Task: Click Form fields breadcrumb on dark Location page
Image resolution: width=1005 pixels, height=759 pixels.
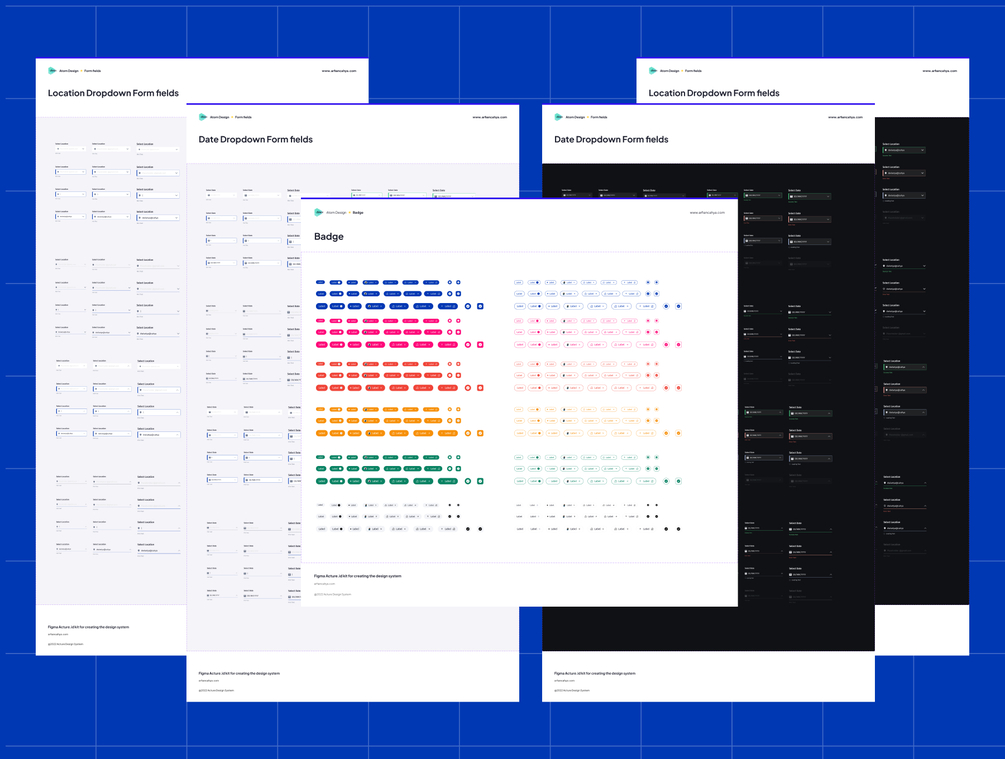Action: [x=693, y=71]
